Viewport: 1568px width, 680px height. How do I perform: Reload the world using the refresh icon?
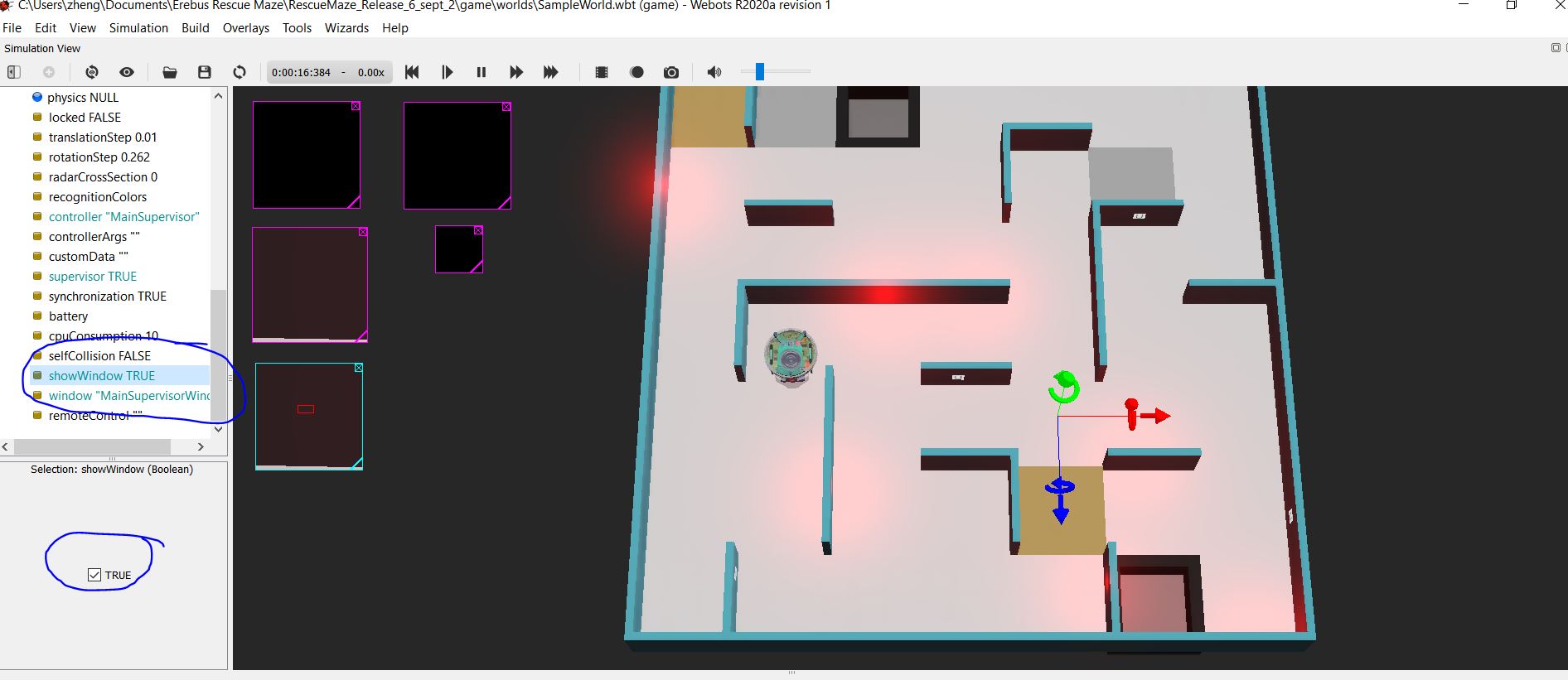240,72
